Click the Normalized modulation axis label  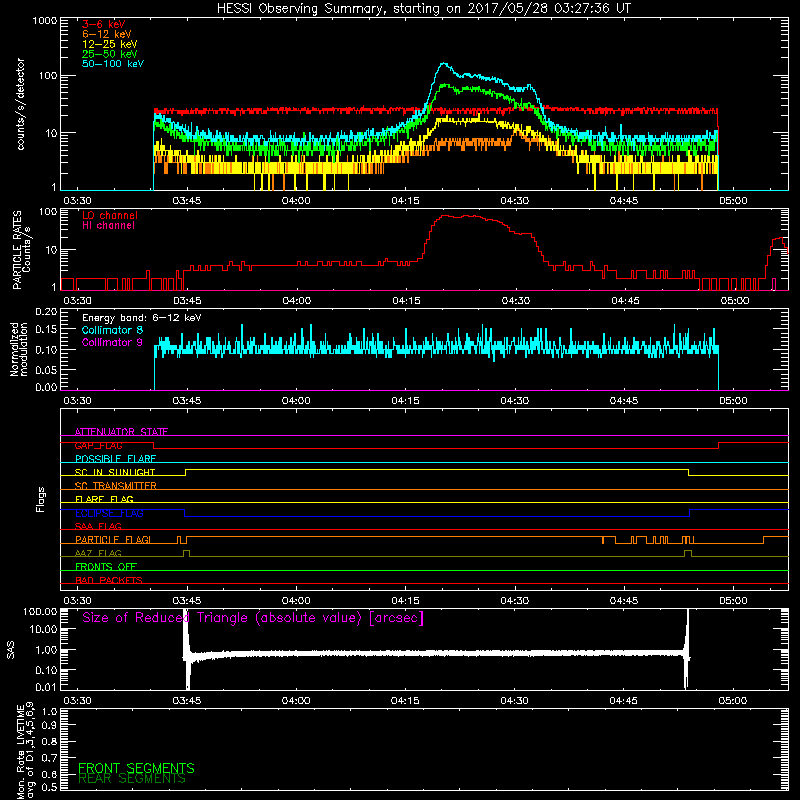(x=18, y=349)
